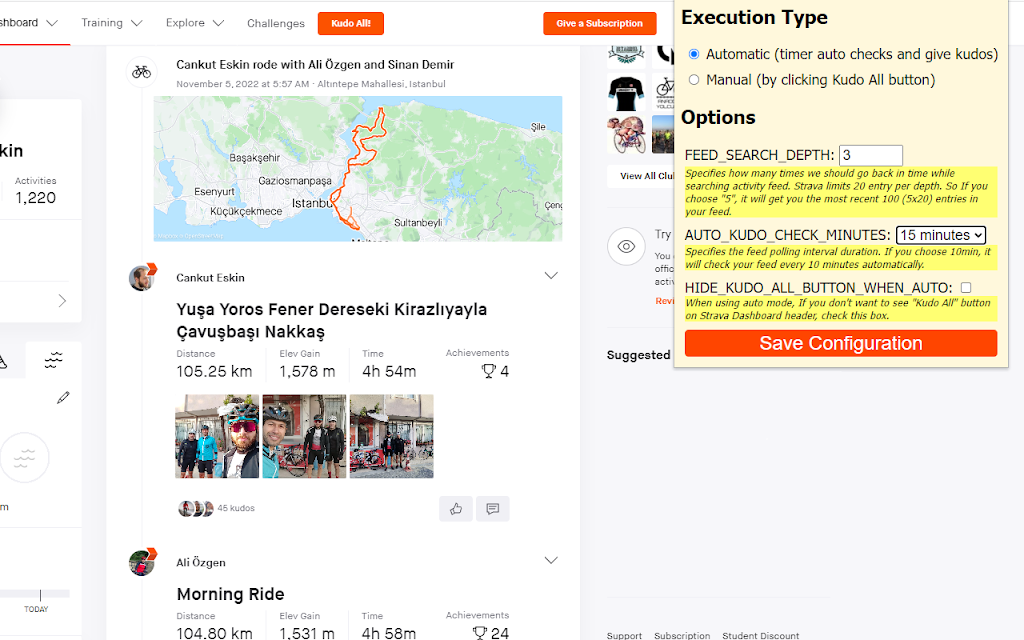
Task: Click the FEED_SEARCH_DEPTH input field
Action: [871, 155]
